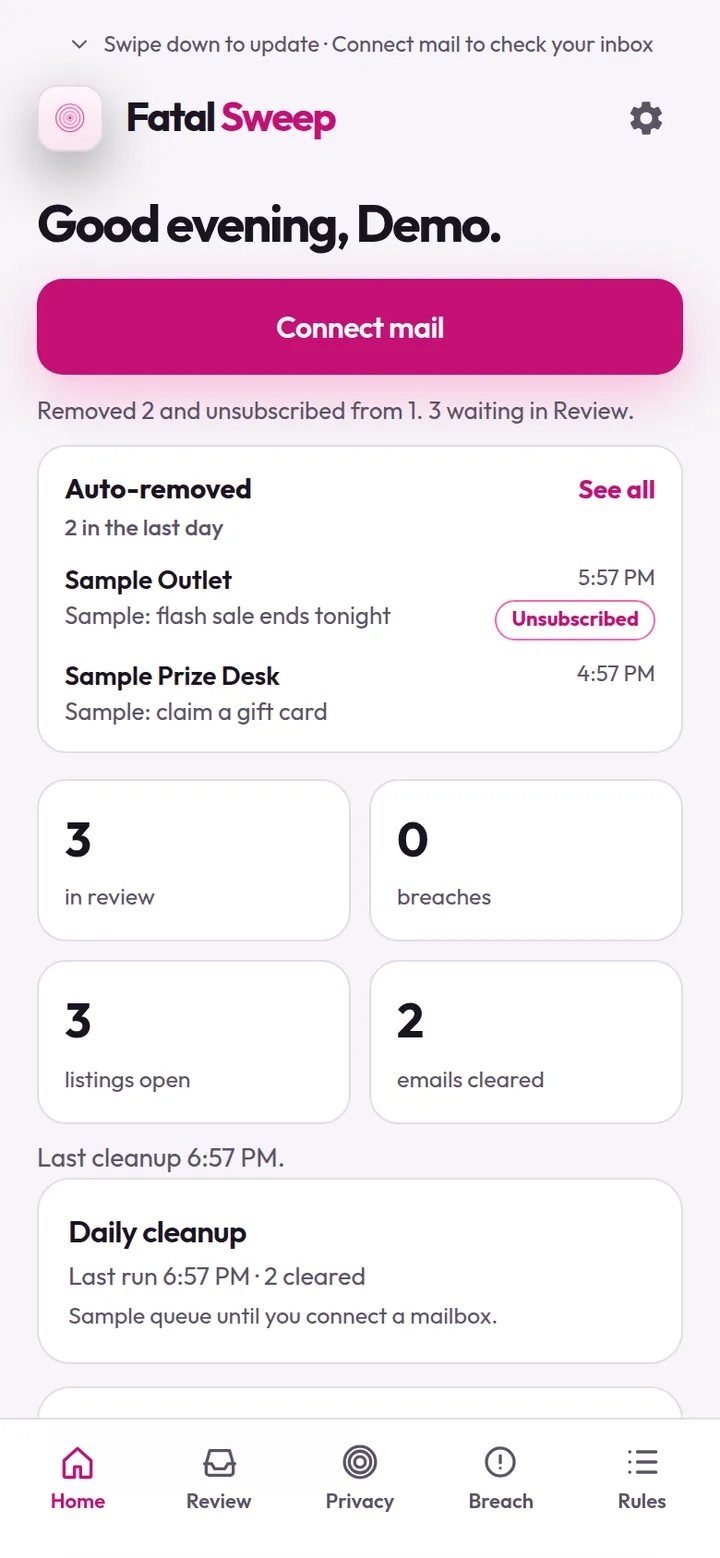The width and height of the screenshot is (720, 1558).
Task: Tap the Unsubscribed badge on Sample Outlet
Action: 575,619
